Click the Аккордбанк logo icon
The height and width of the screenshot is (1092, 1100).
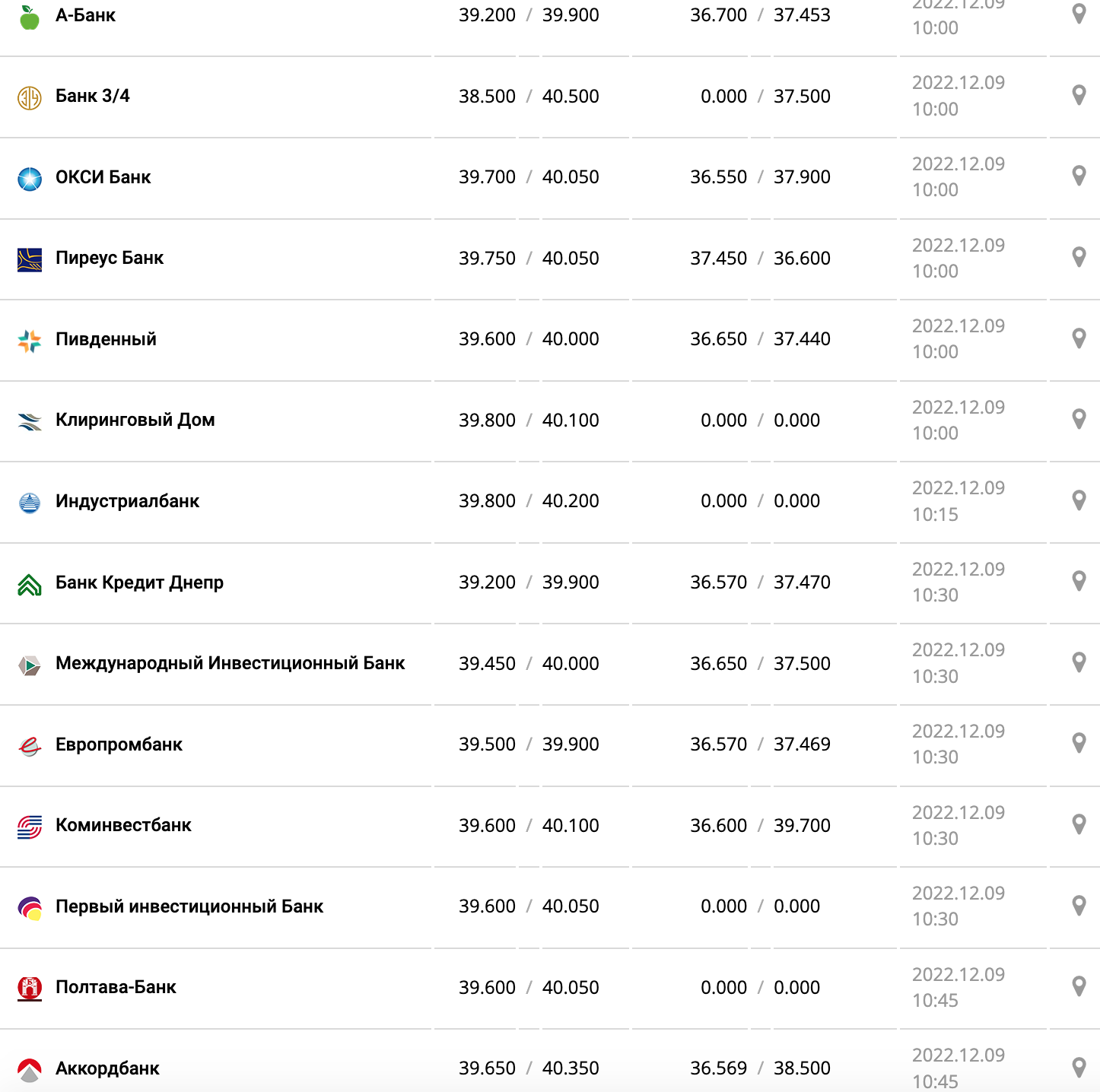pos(30,1070)
